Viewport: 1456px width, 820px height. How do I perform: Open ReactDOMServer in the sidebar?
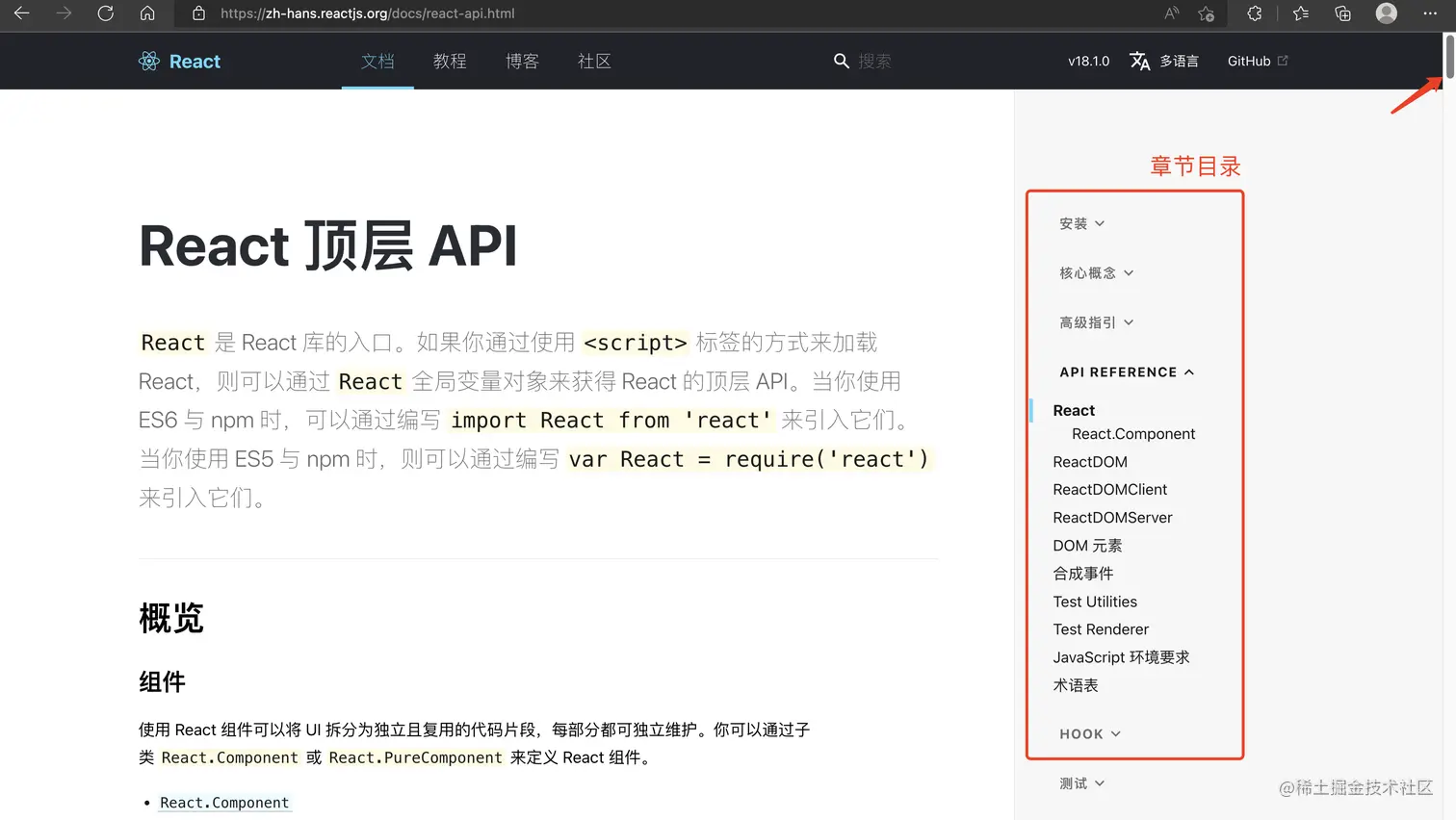(1112, 518)
